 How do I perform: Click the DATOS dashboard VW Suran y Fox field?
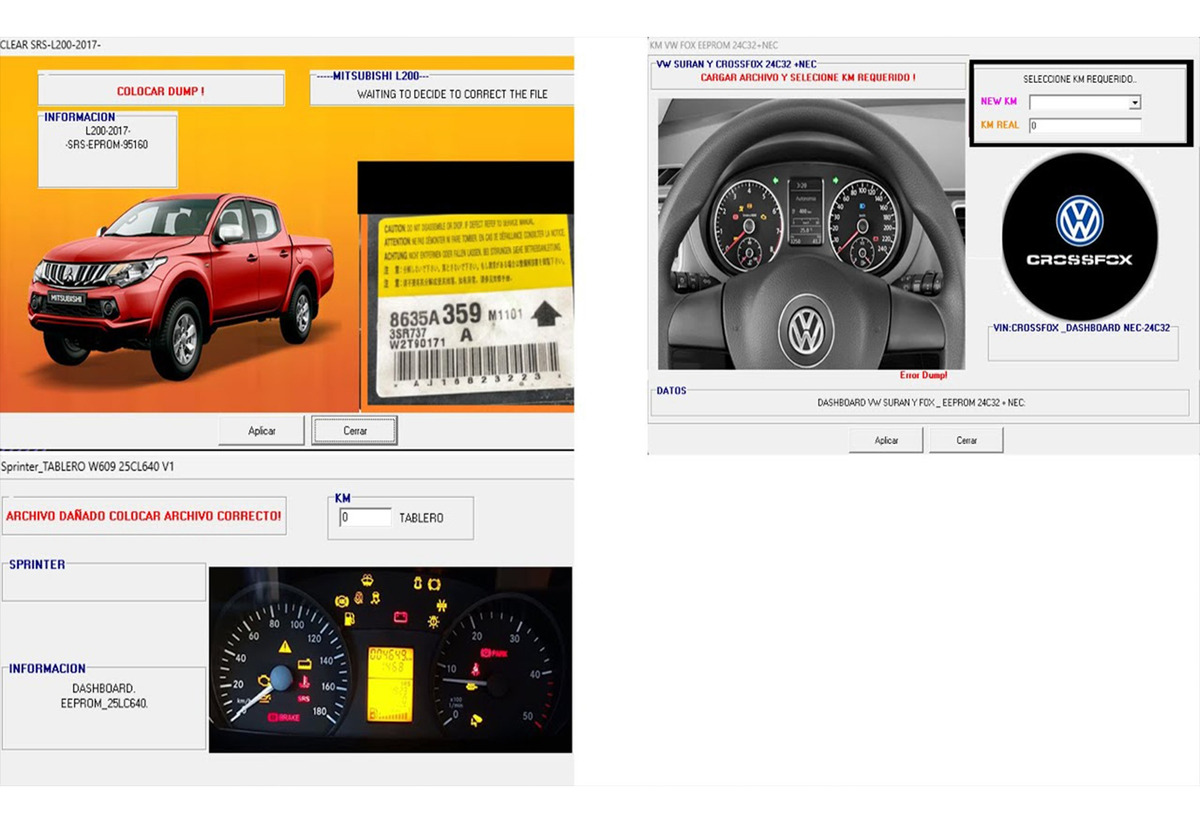(920, 402)
